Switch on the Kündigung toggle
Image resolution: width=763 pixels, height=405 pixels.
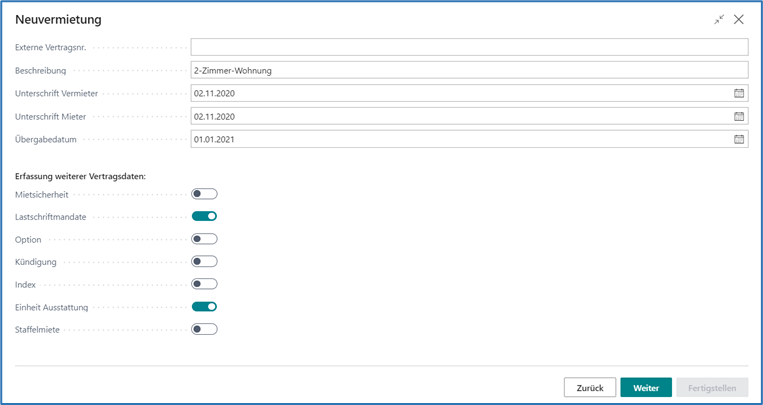point(204,261)
